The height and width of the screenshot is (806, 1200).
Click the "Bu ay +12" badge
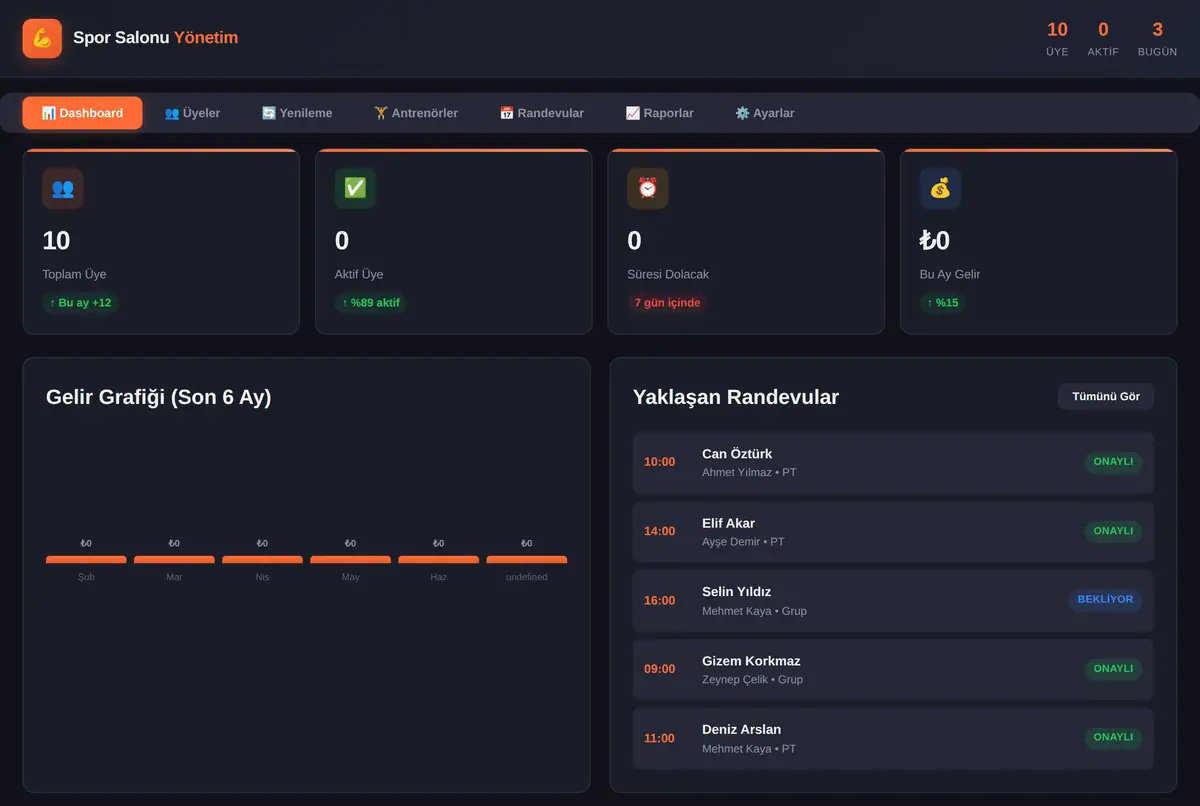tap(81, 303)
